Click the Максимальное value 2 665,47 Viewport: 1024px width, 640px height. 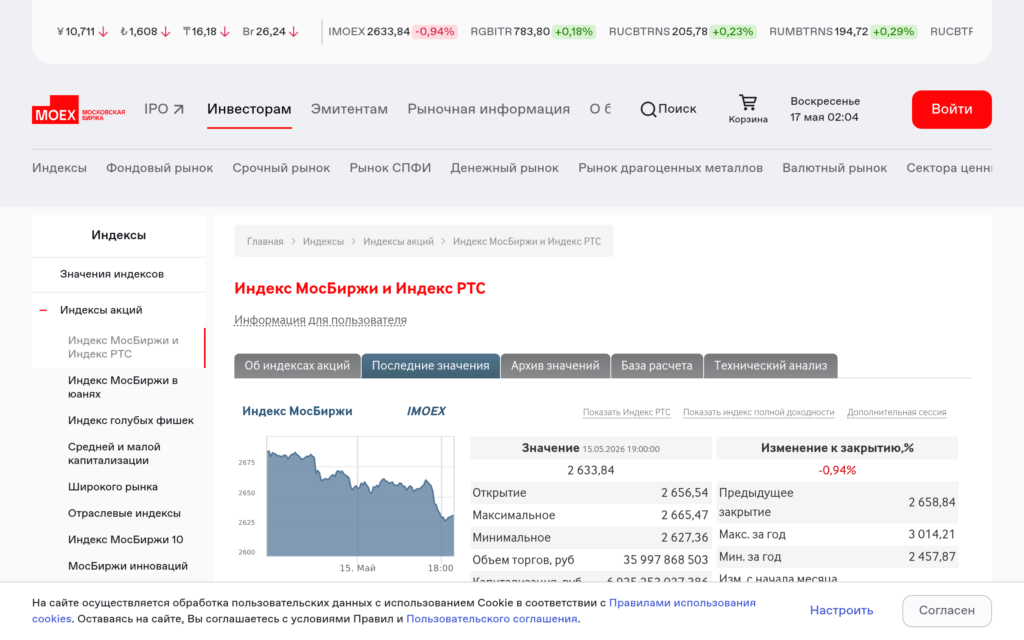(684, 515)
